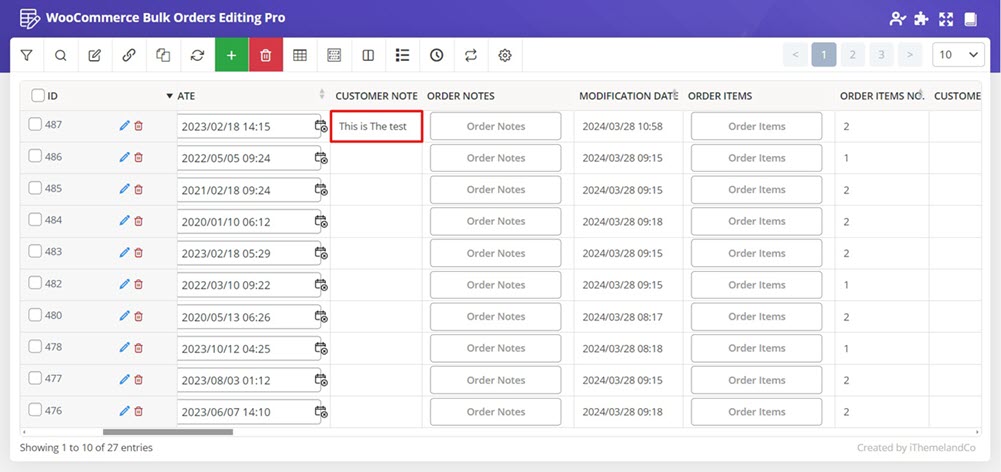Open the documentation book icon in header
The width and height of the screenshot is (1001, 472).
click(970, 19)
